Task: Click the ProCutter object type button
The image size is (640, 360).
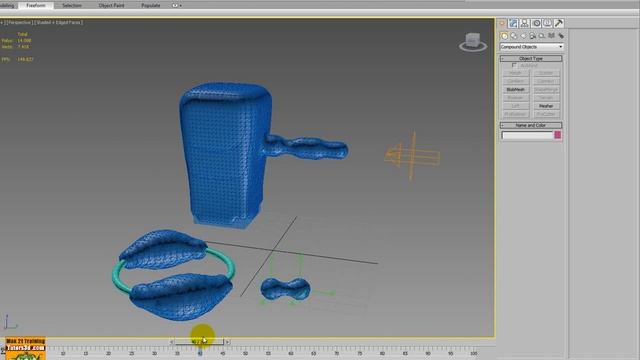Action: click(x=546, y=114)
